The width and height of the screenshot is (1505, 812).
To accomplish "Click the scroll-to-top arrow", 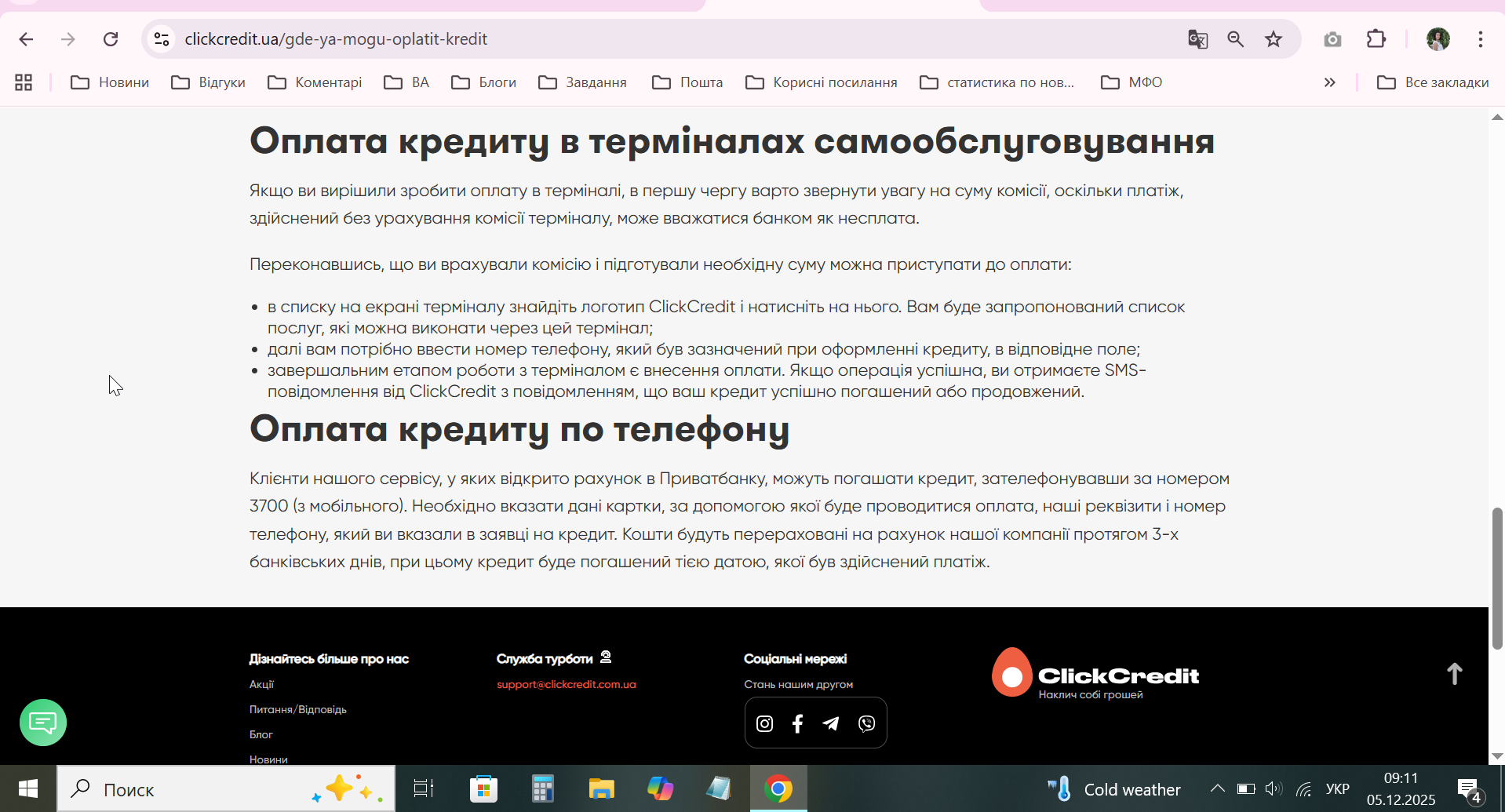I will 1454,674.
